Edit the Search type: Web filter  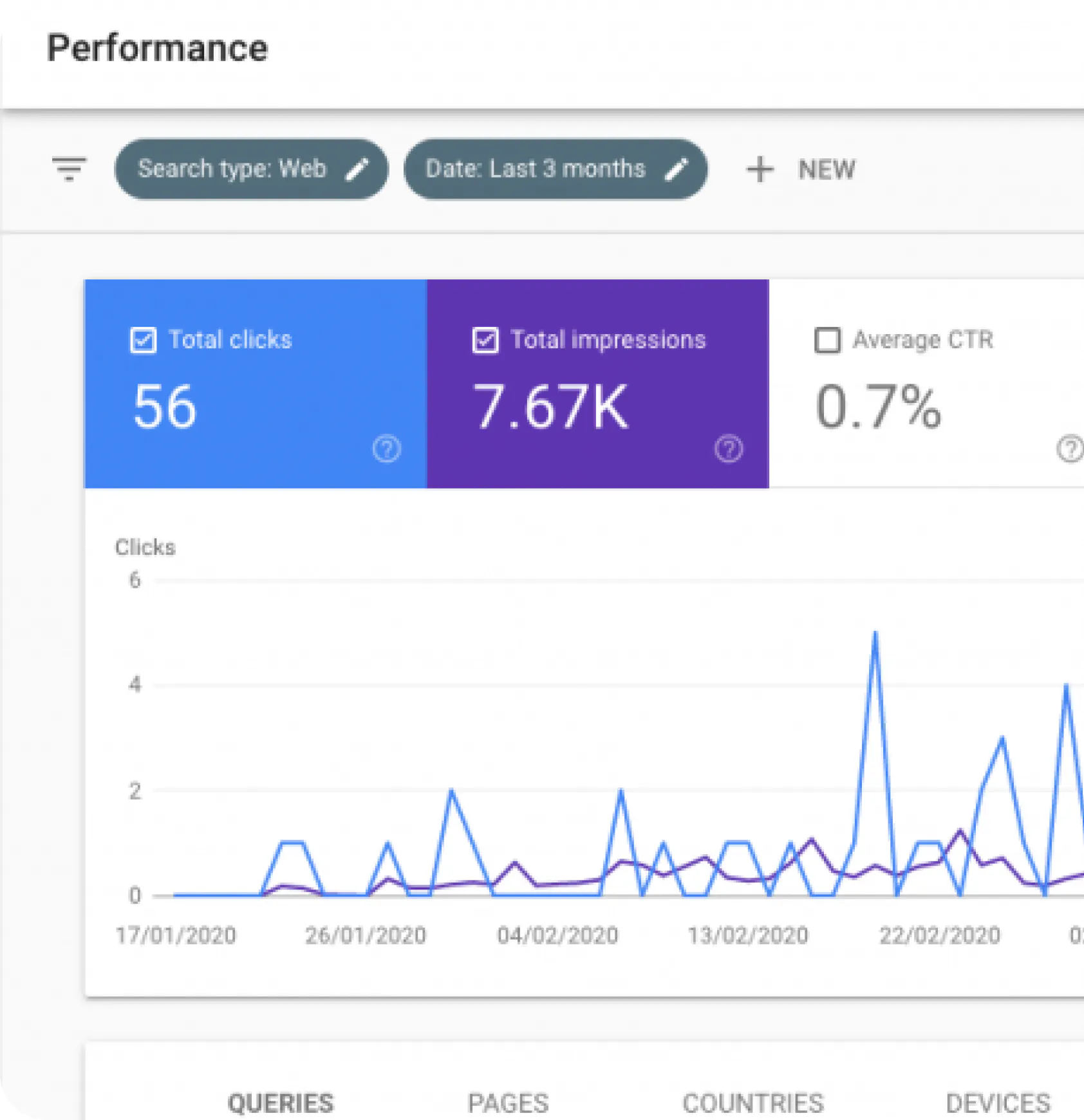coord(251,169)
